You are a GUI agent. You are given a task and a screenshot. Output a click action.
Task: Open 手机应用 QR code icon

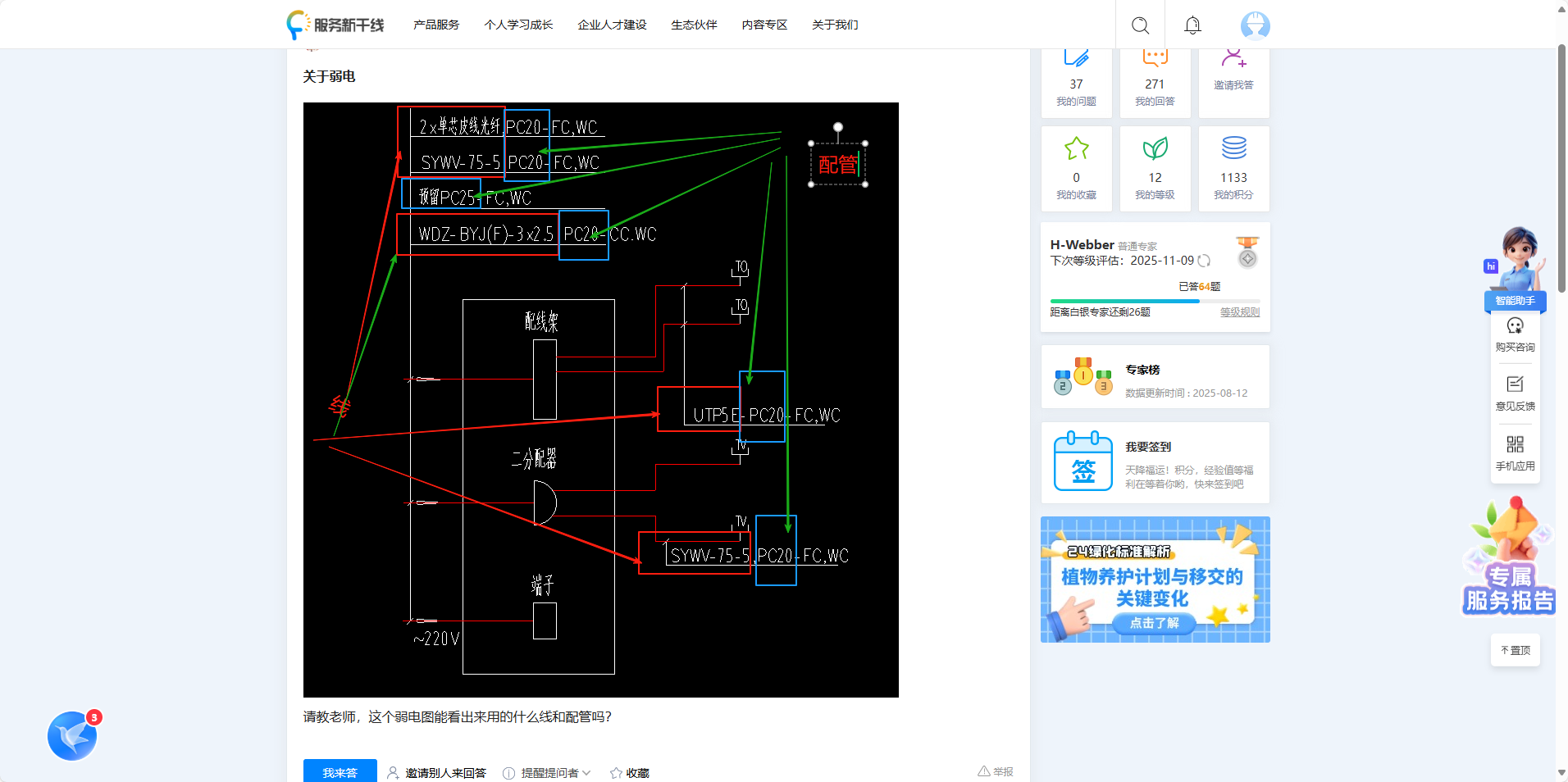tap(1515, 453)
